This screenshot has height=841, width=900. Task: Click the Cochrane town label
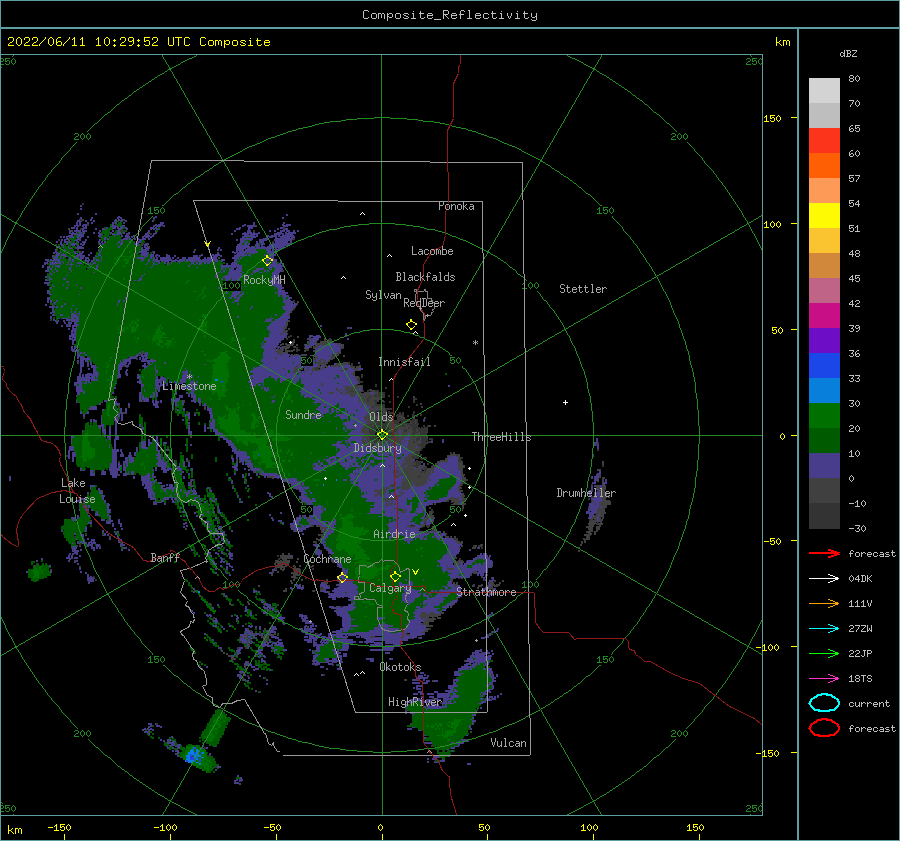(327, 559)
